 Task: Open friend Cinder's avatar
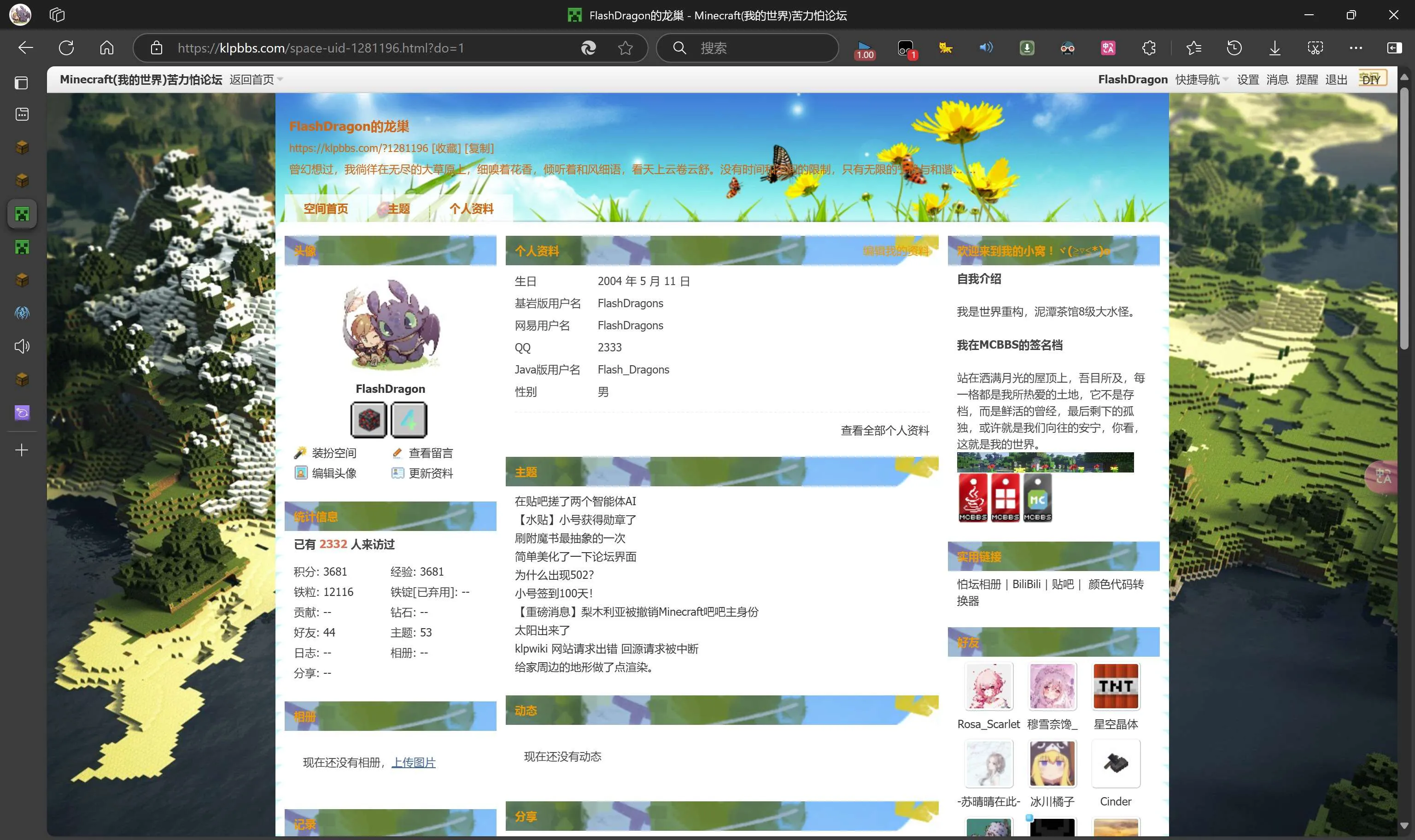point(1116,764)
